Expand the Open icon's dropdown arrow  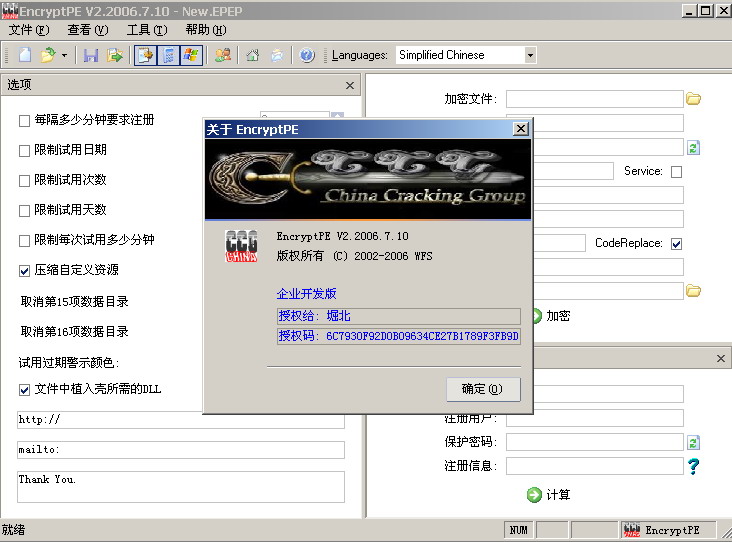tap(64, 55)
